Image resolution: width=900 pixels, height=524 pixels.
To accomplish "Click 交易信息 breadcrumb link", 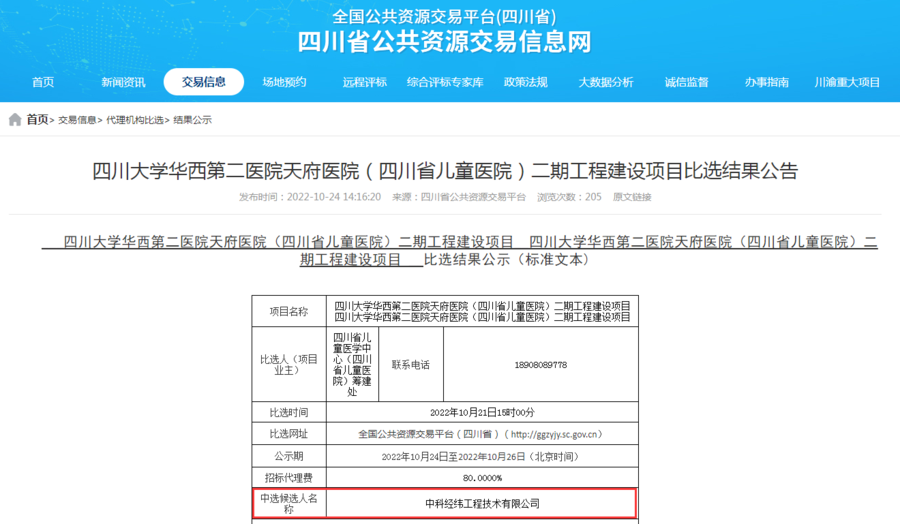I will [x=77, y=120].
